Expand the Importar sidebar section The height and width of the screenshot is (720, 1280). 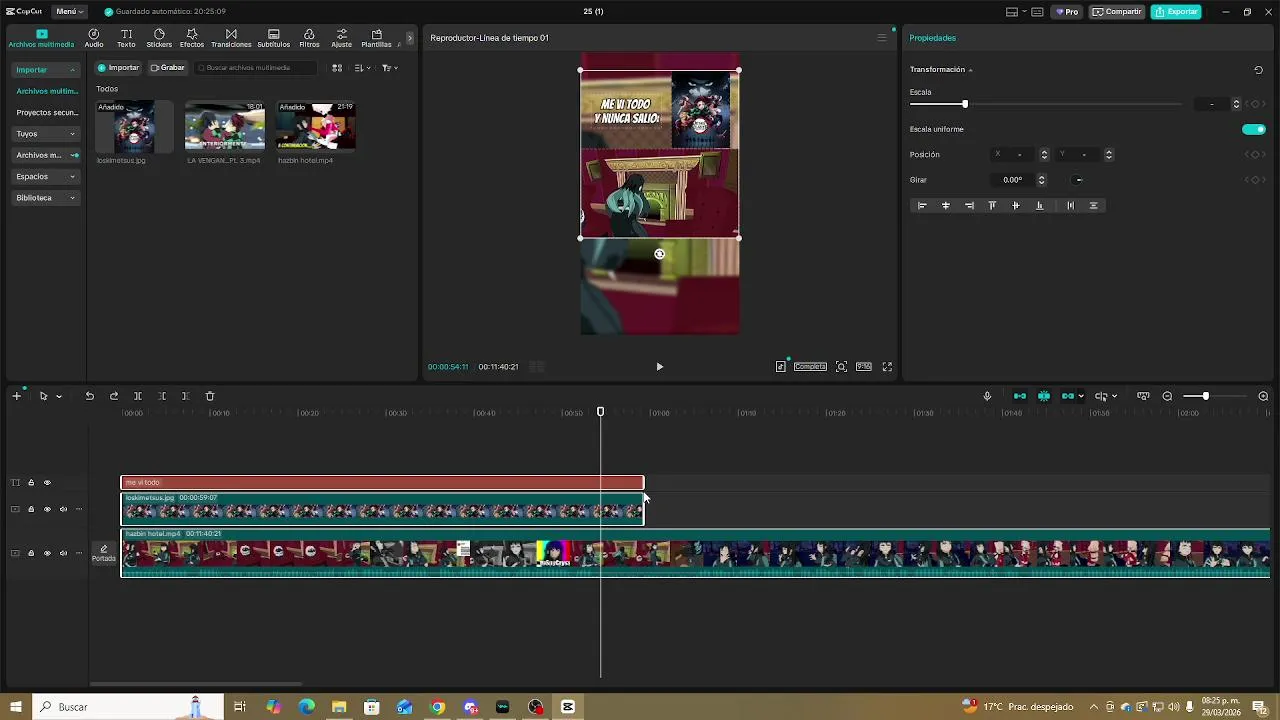pos(46,70)
